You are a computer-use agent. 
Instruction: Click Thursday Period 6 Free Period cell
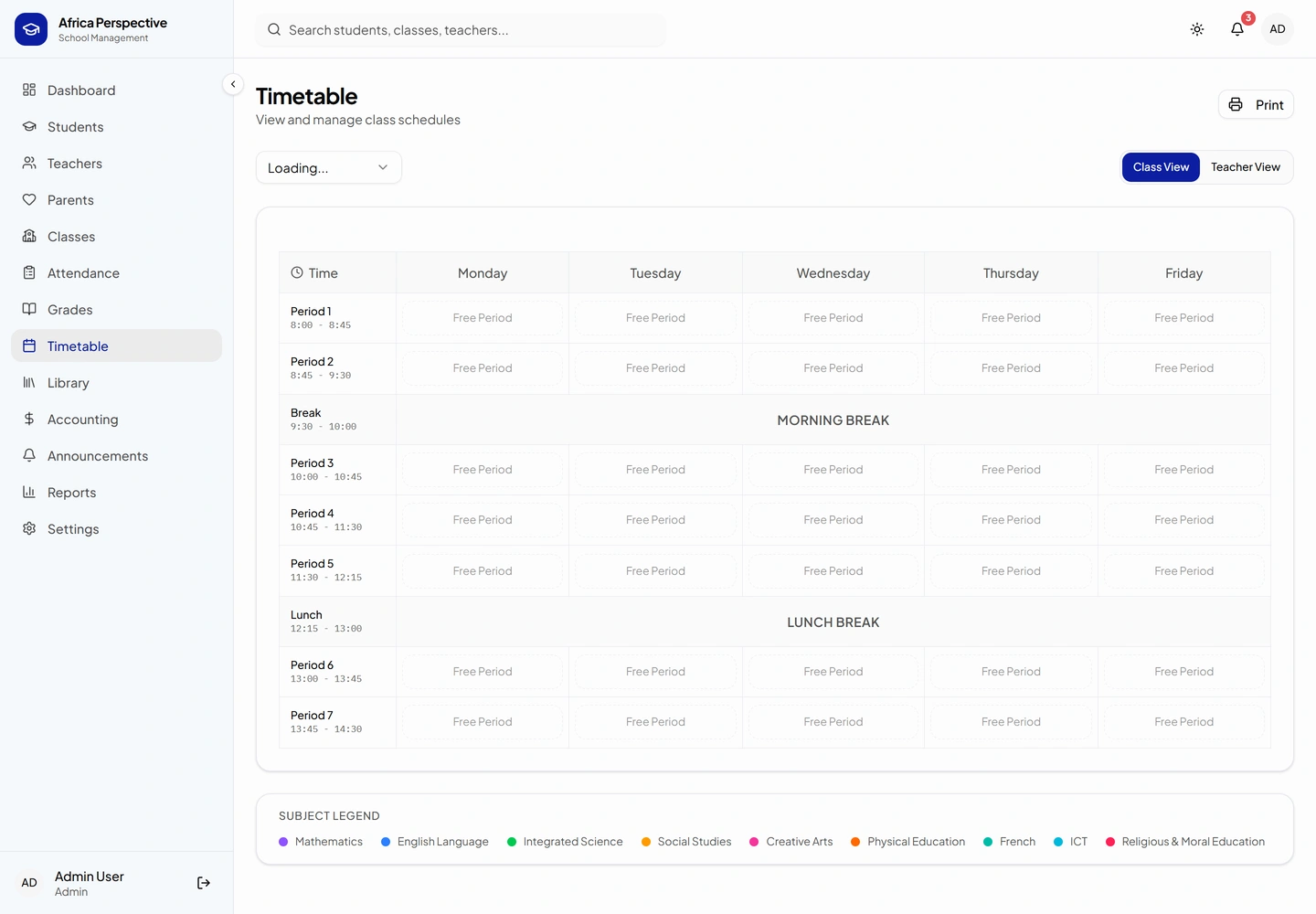click(x=1011, y=672)
